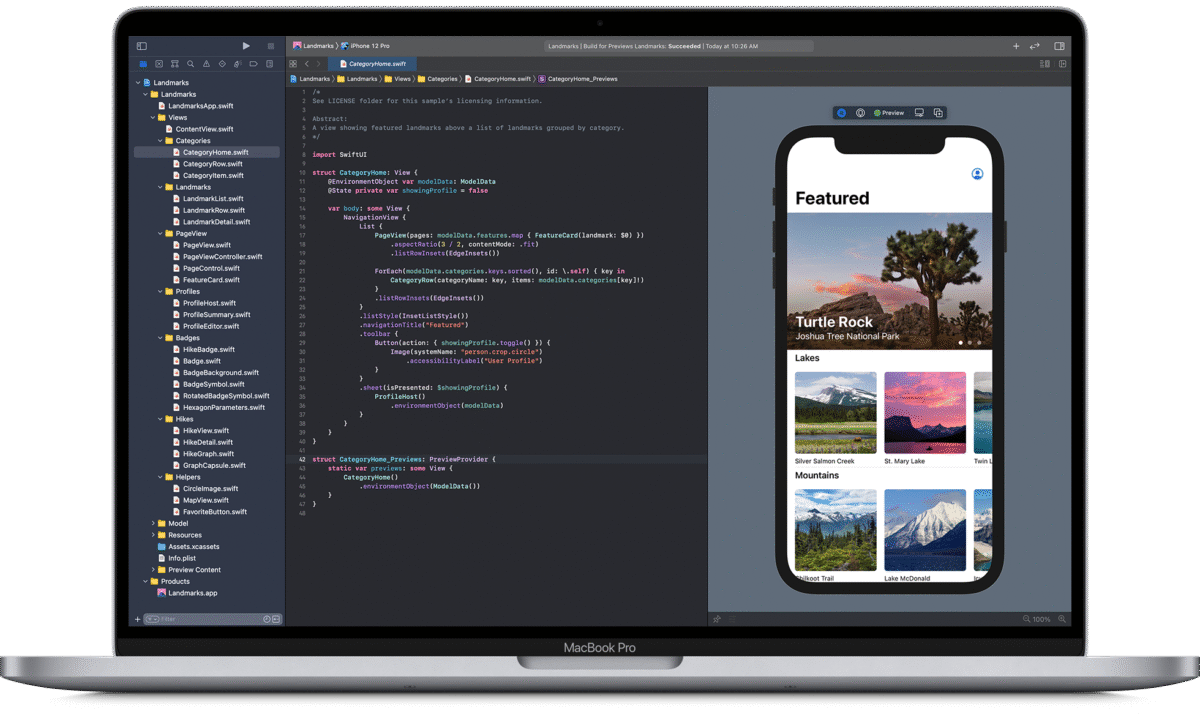
Task: Select ContentView.swift file
Action: (198, 129)
